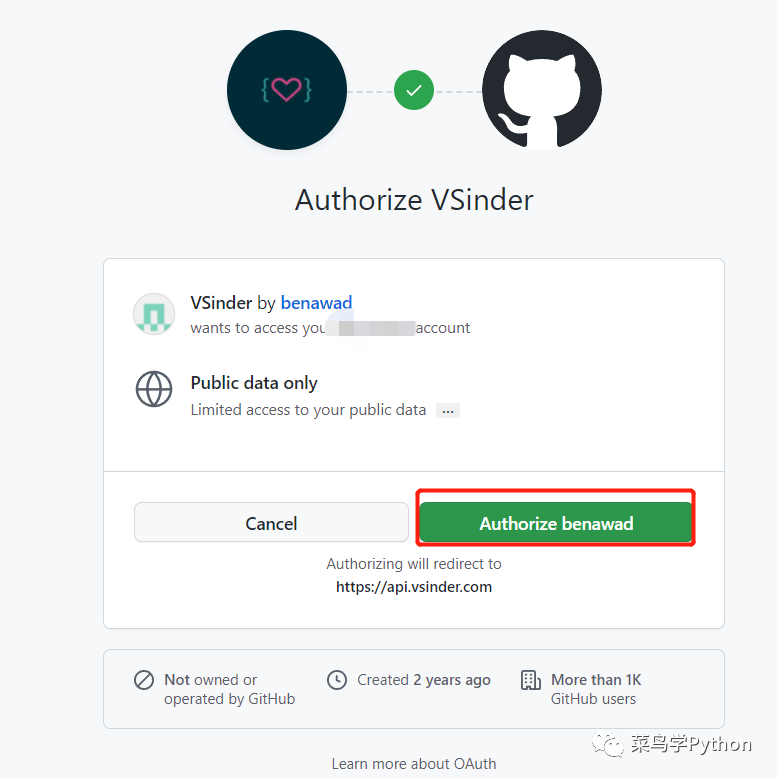777x779 pixels.
Task: Open Learn more about OAuth link
Action: pos(414,764)
